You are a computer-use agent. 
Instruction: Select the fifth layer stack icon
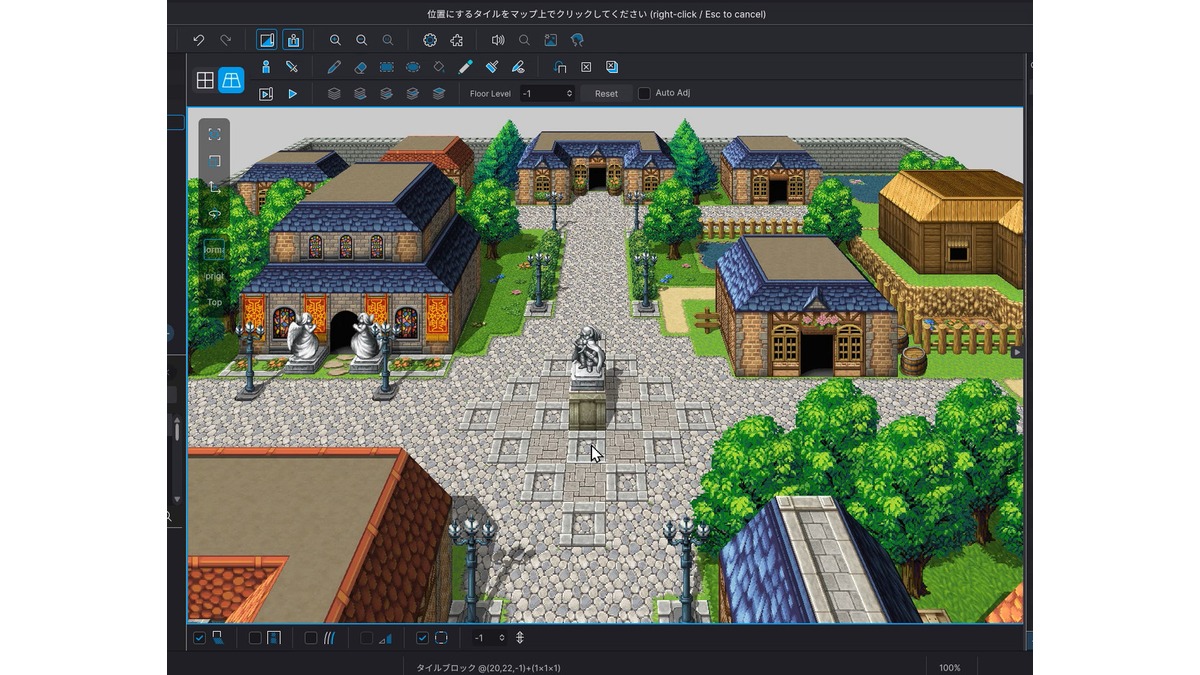point(438,94)
